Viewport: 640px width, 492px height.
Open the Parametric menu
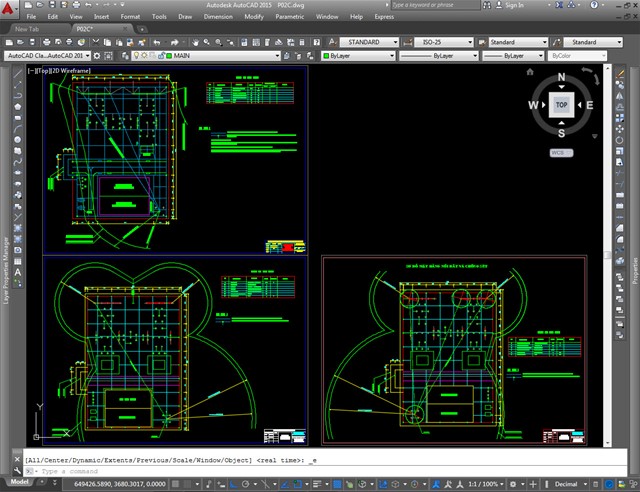click(x=289, y=17)
